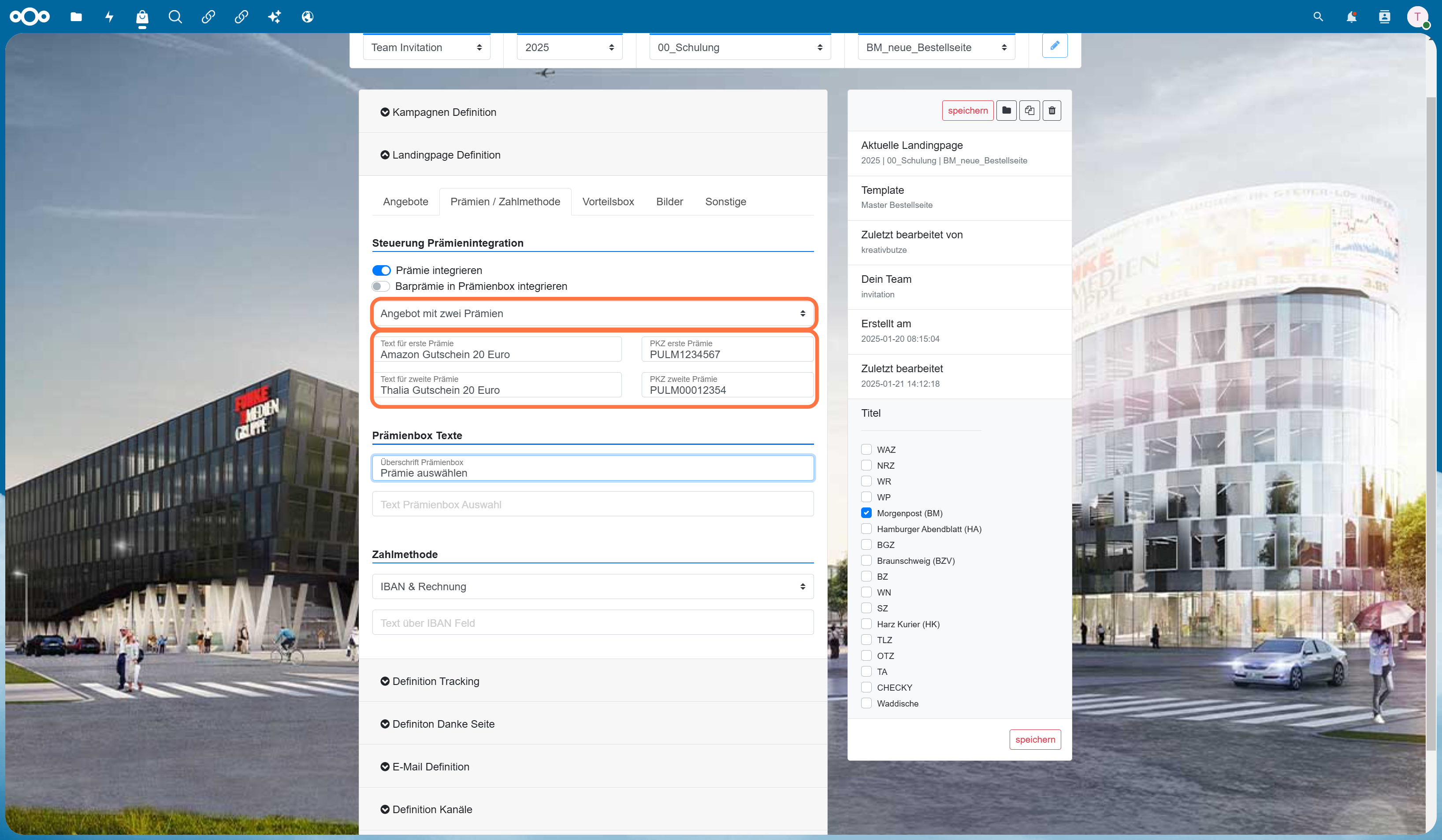Click the duplicate landingpage icon
The height and width of the screenshot is (840, 1442).
1029,111
